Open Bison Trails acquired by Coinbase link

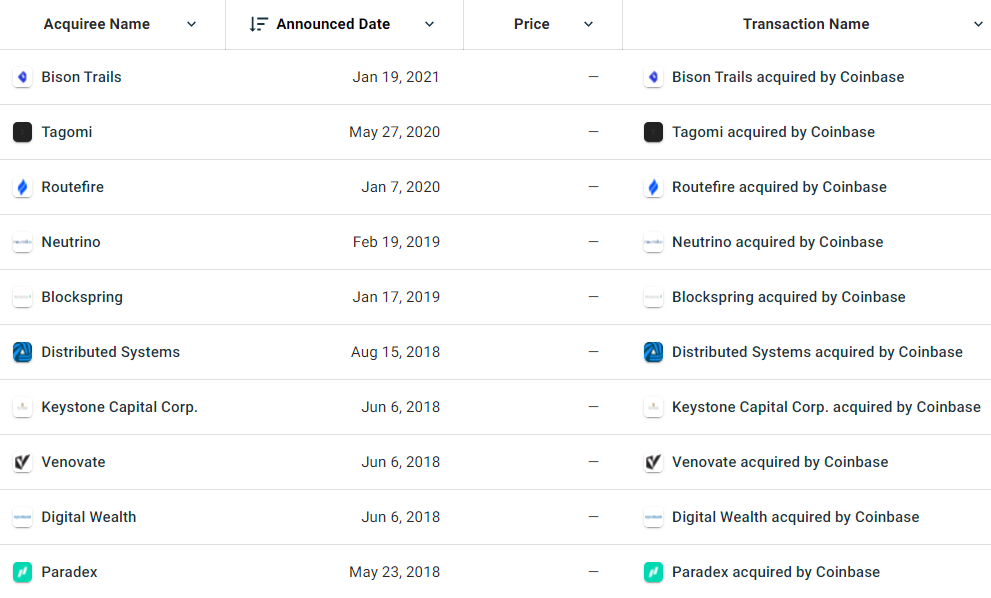coord(787,77)
